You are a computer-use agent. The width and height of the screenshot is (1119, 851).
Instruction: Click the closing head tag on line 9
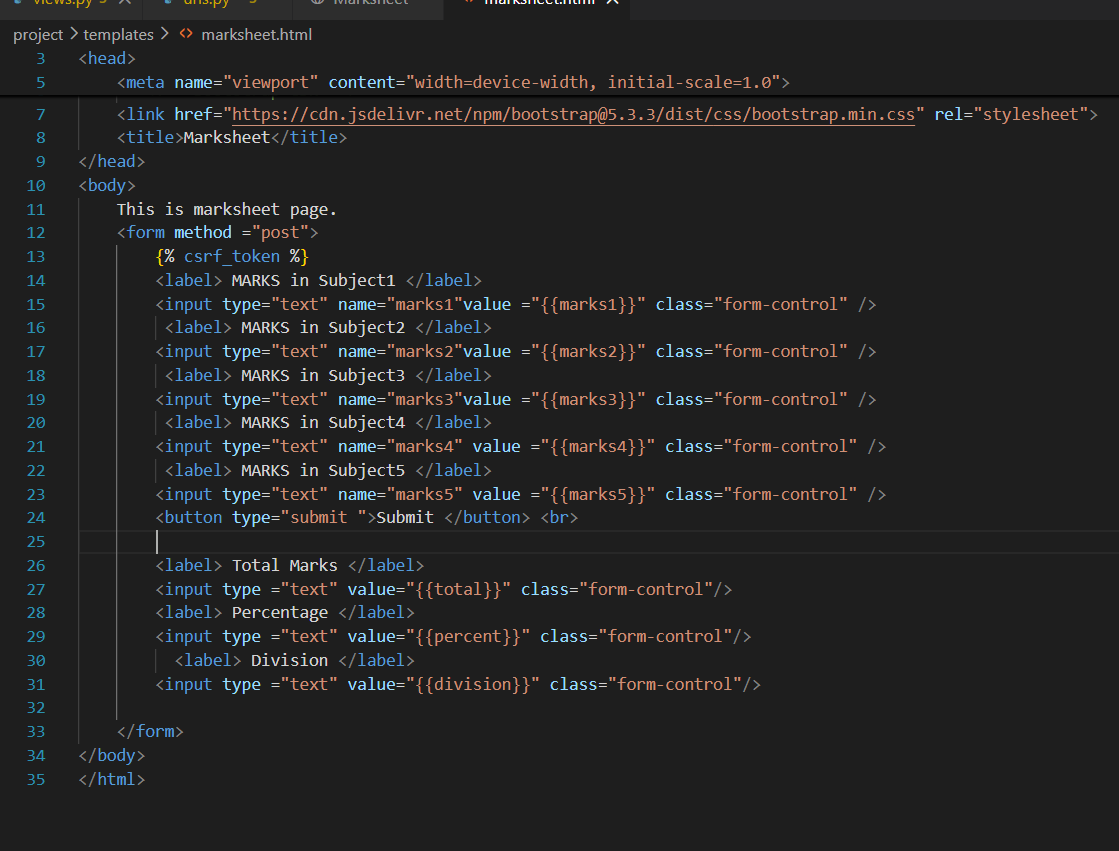[111, 161]
